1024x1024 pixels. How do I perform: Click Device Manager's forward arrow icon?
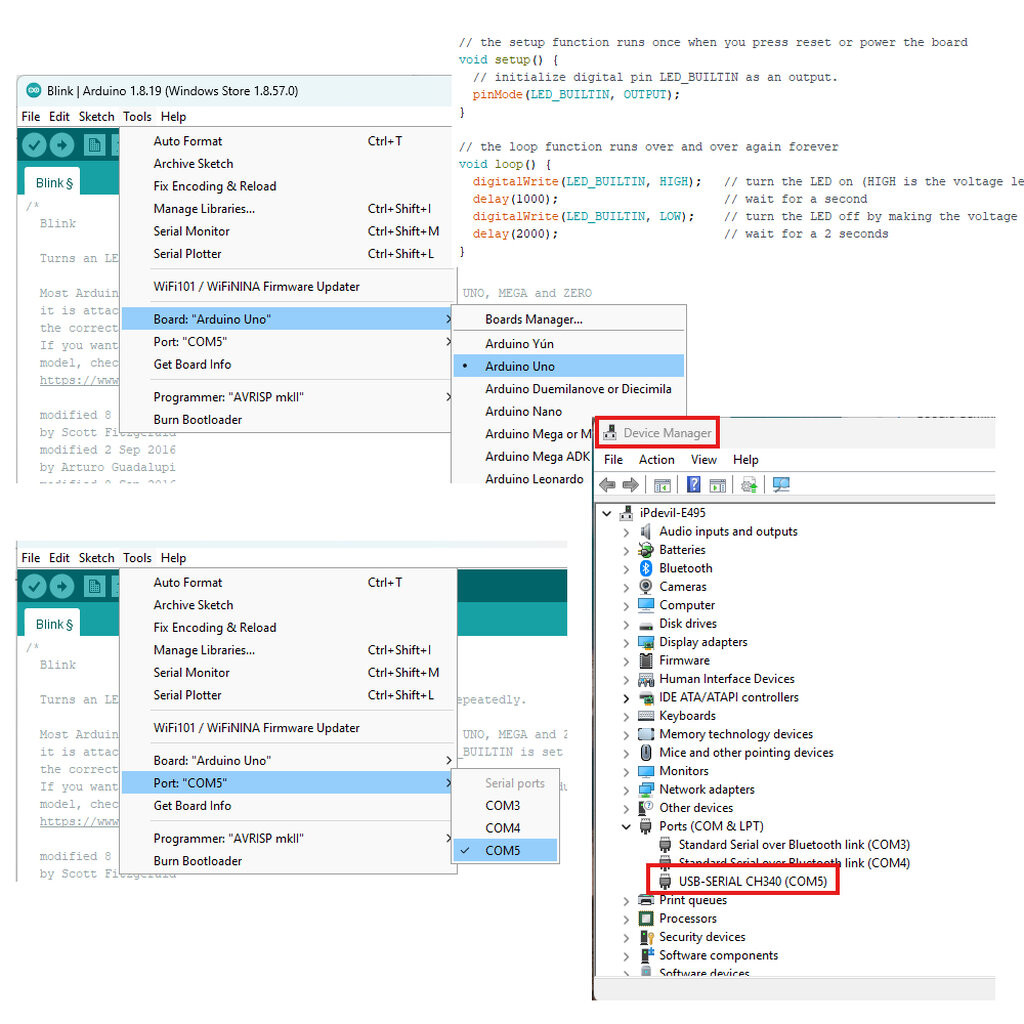tap(631, 485)
